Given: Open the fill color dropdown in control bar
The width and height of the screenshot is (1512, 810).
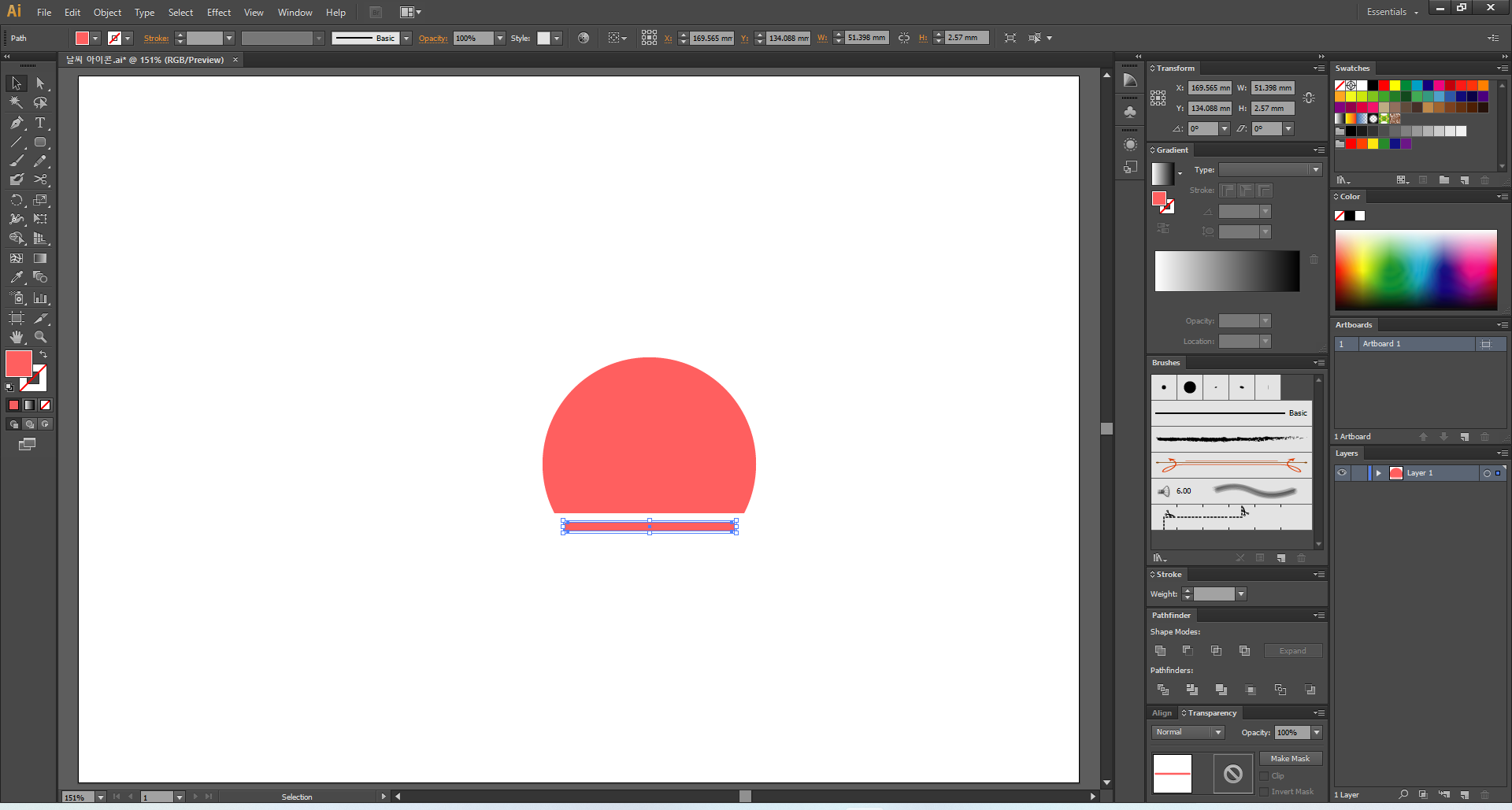Looking at the screenshot, I should [95, 39].
